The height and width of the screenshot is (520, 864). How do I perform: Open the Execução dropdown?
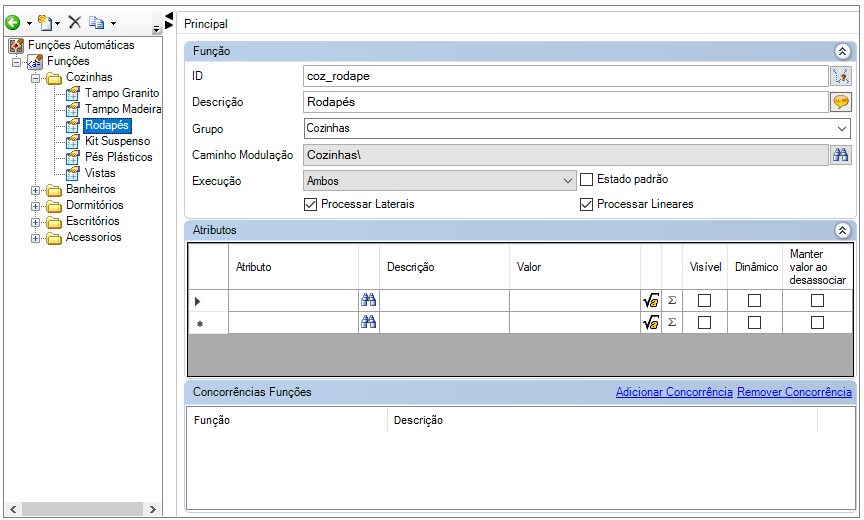(x=568, y=181)
